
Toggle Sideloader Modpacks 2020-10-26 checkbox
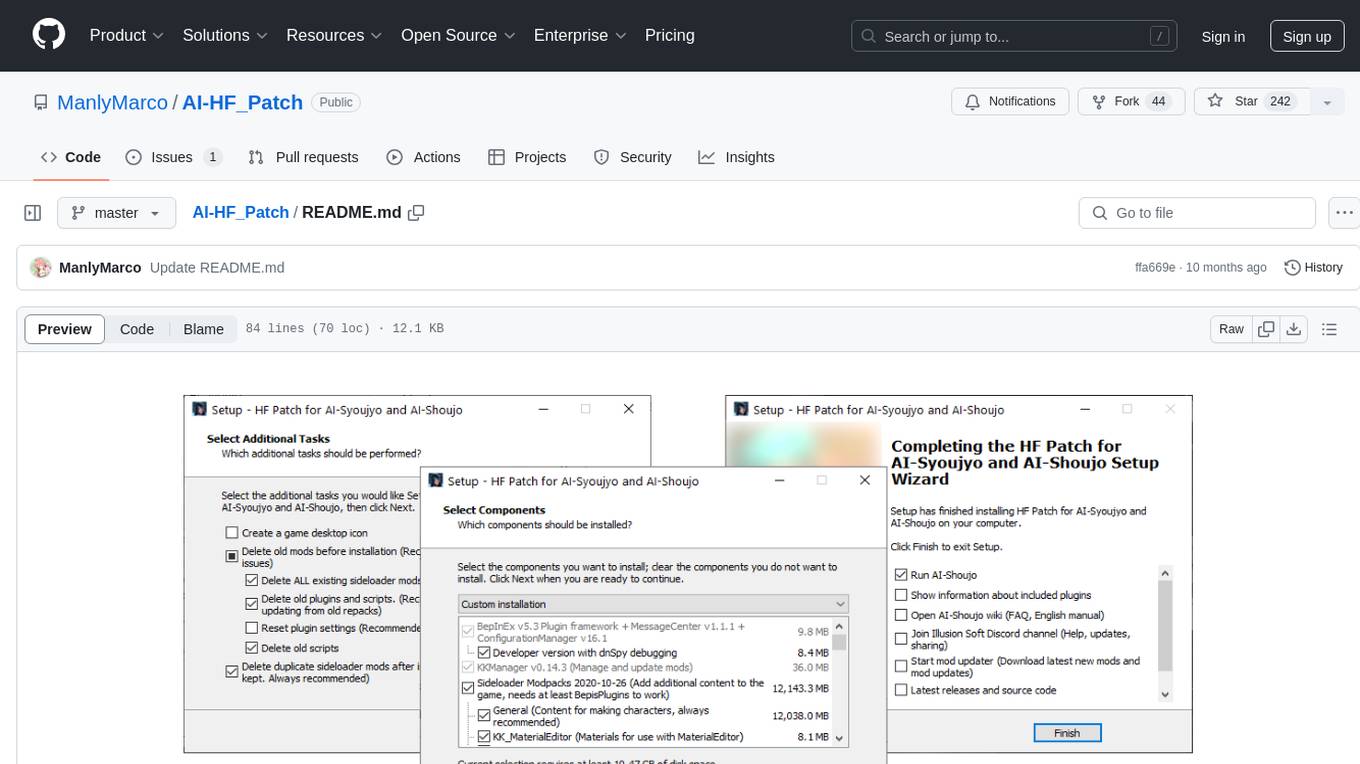(x=467, y=688)
